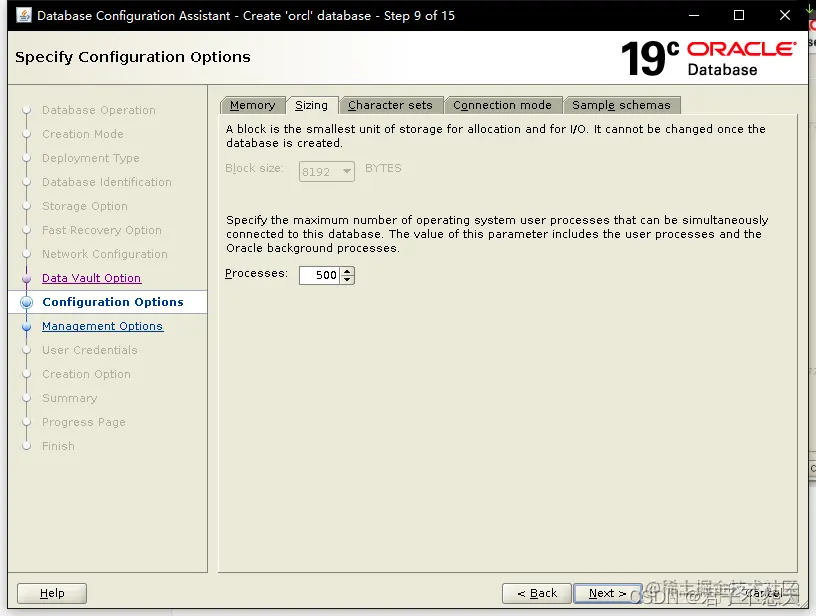Switch to the Memory tab

point(252,105)
